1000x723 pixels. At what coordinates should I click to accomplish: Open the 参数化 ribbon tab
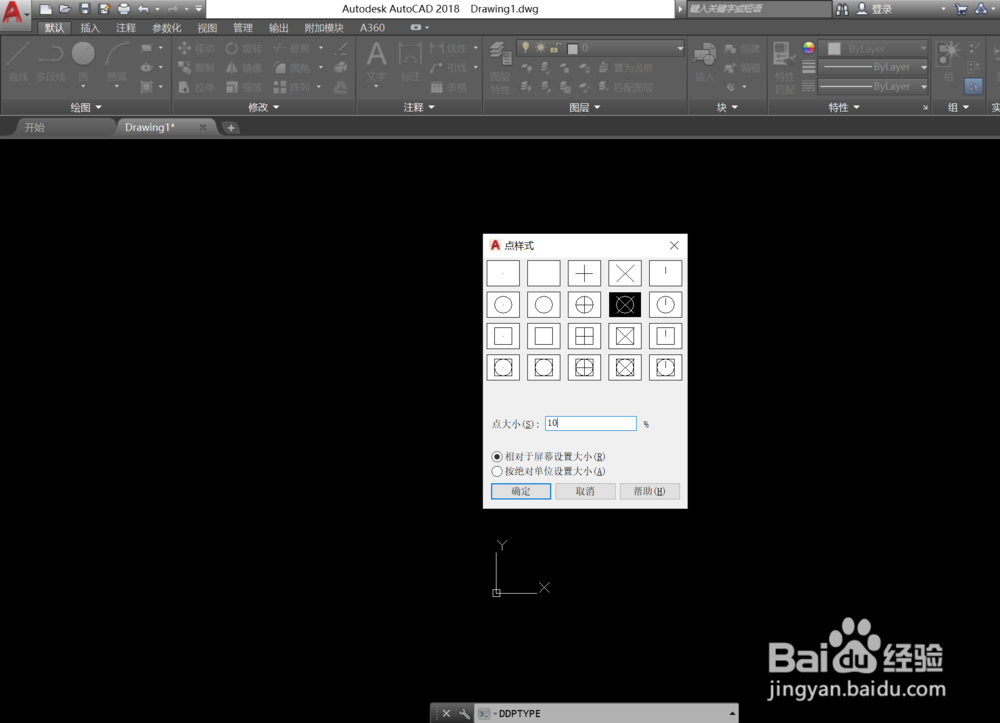[166, 27]
